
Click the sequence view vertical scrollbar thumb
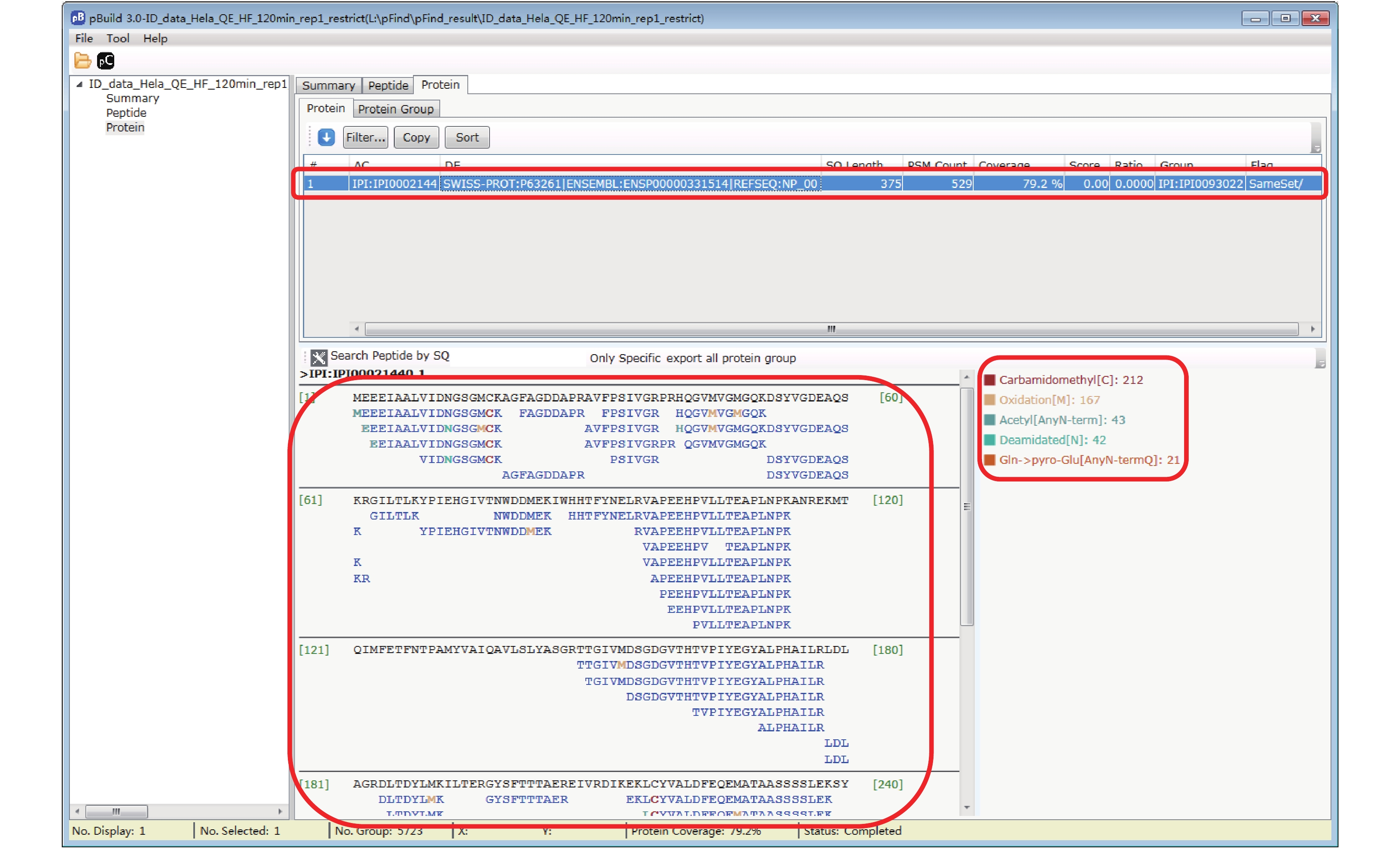click(x=967, y=506)
